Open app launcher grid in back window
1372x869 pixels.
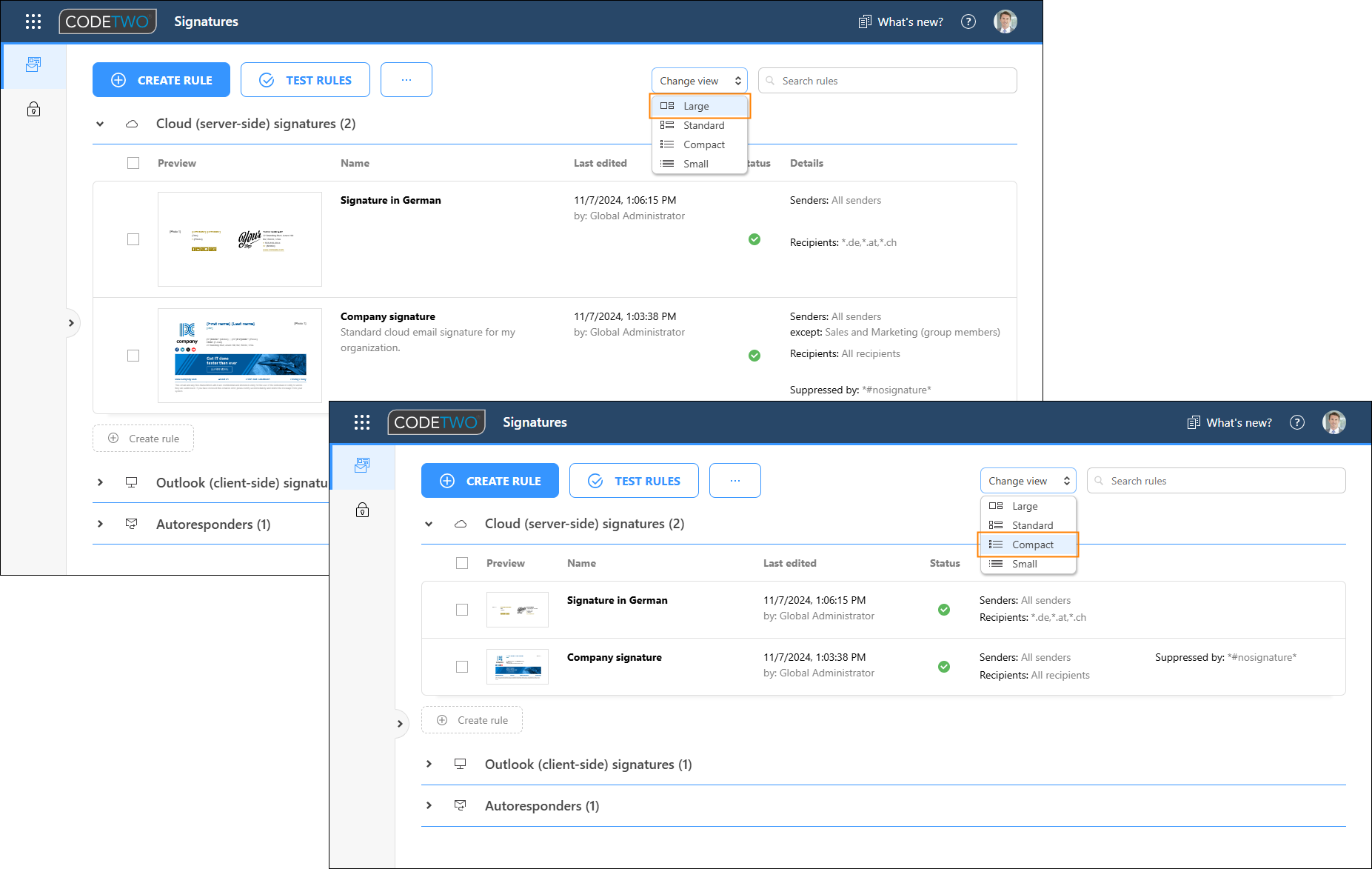click(x=33, y=21)
